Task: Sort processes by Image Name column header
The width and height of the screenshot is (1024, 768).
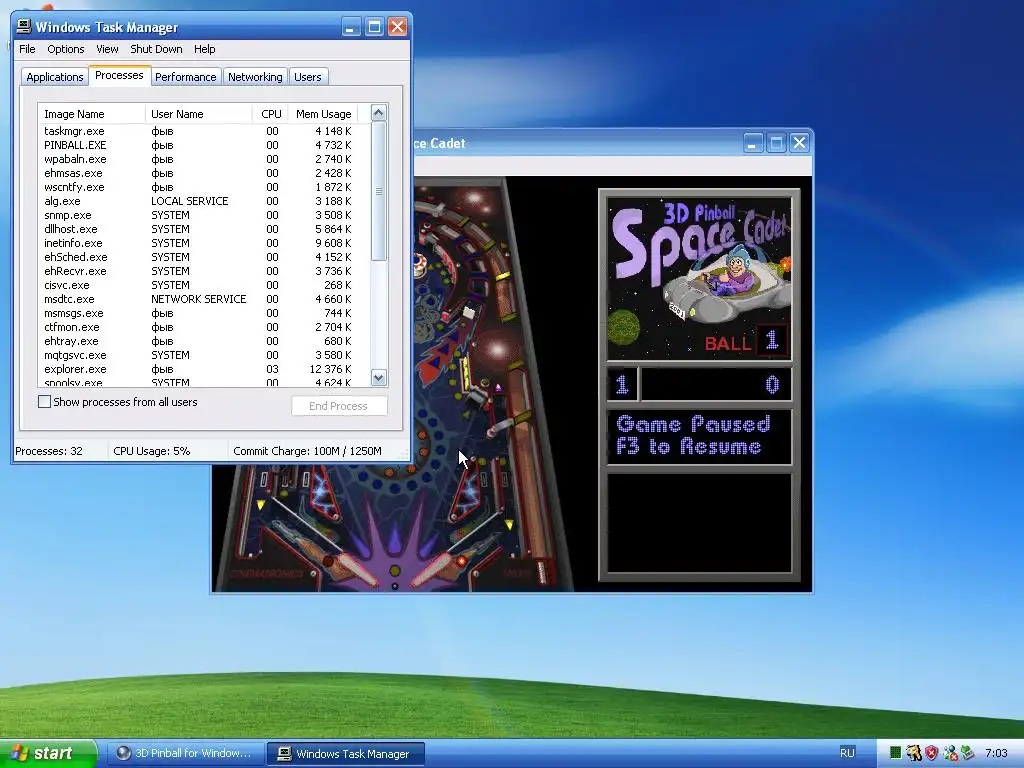Action: 91,114
